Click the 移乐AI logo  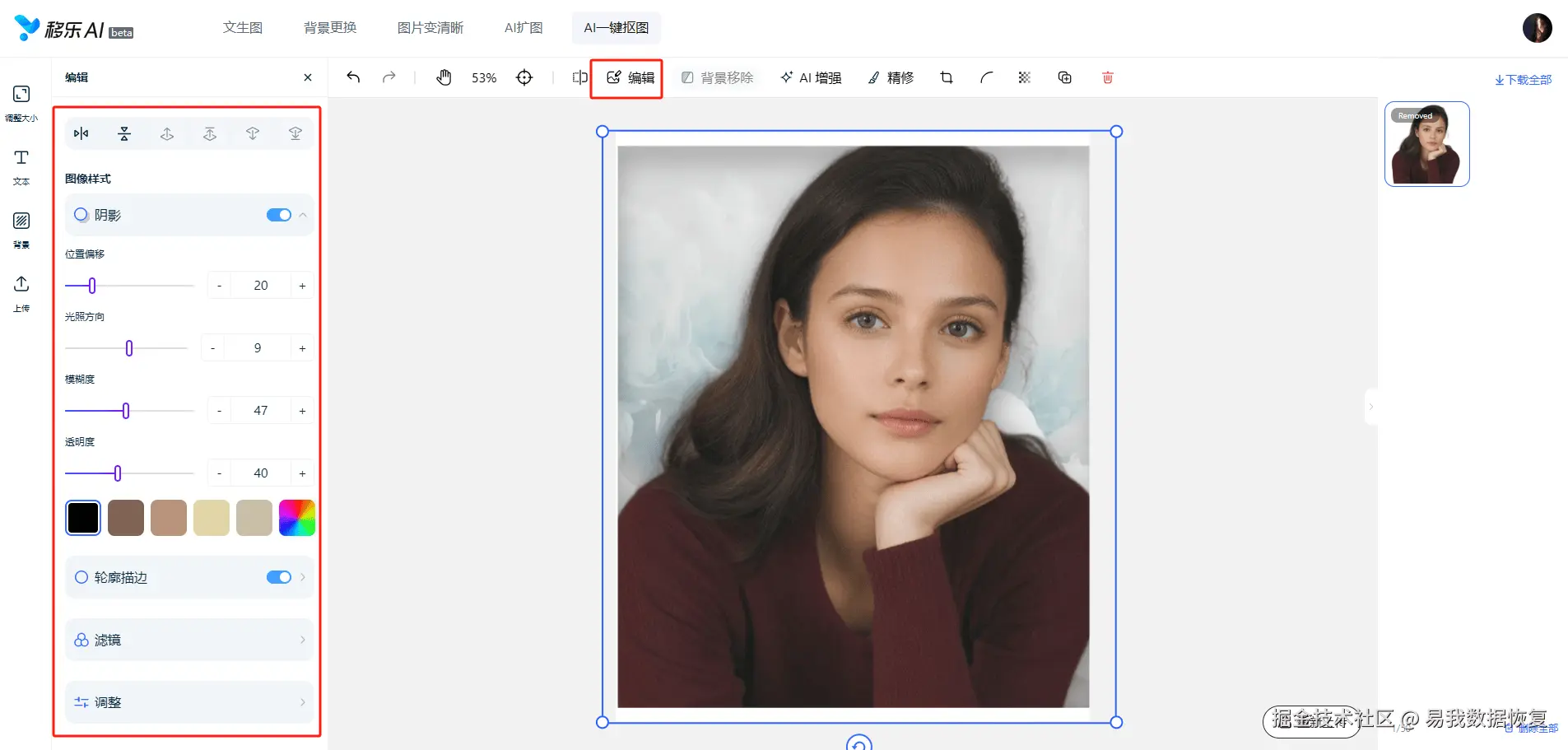point(74,29)
